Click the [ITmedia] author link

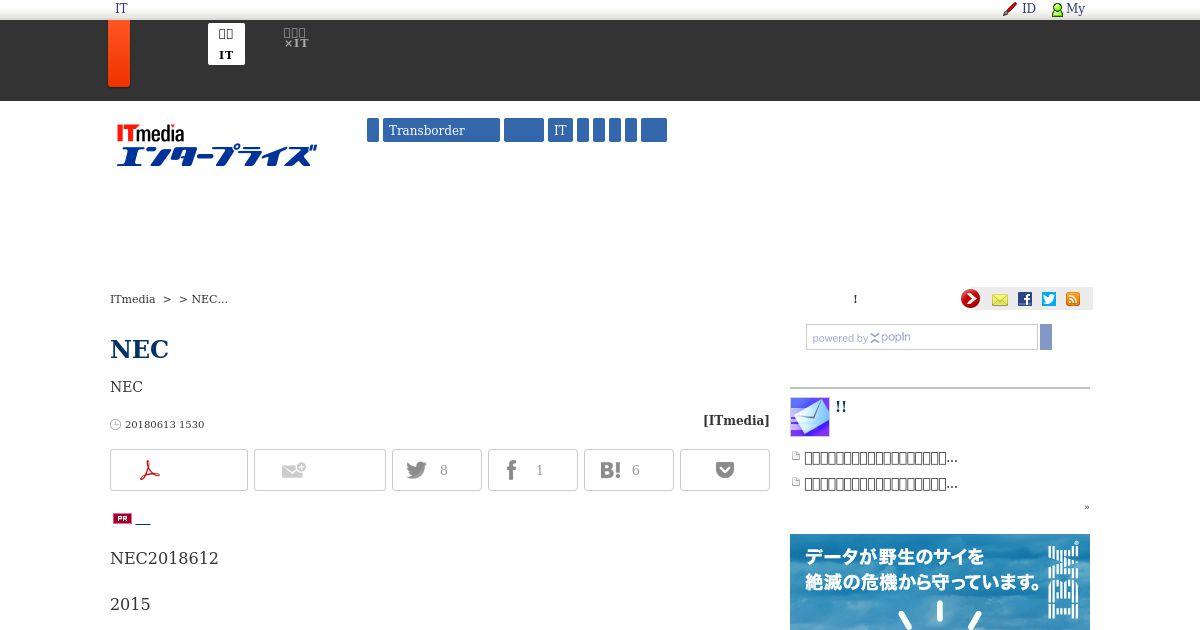736,420
